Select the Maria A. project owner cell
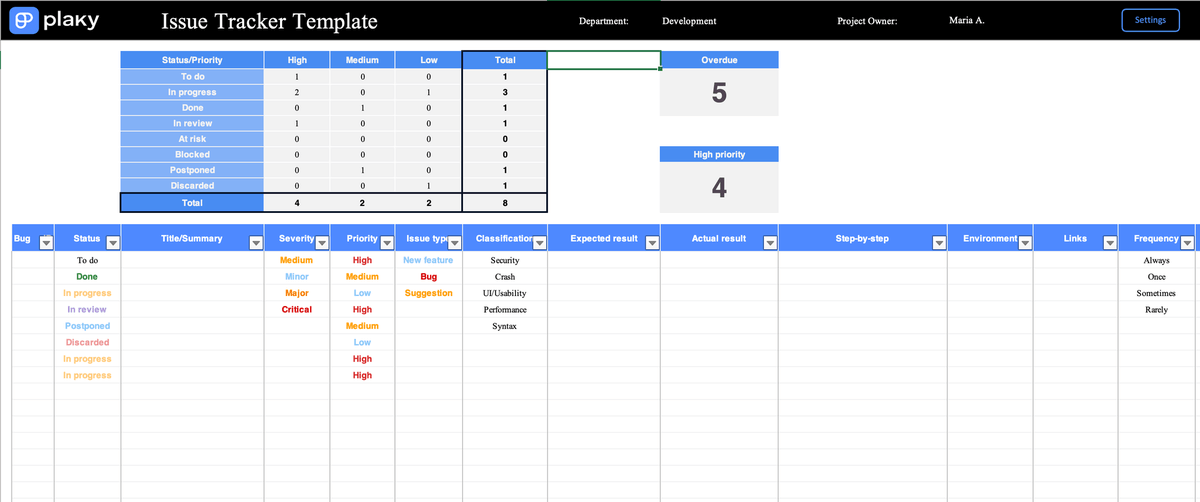The height and width of the screenshot is (502, 1200). tap(966, 21)
